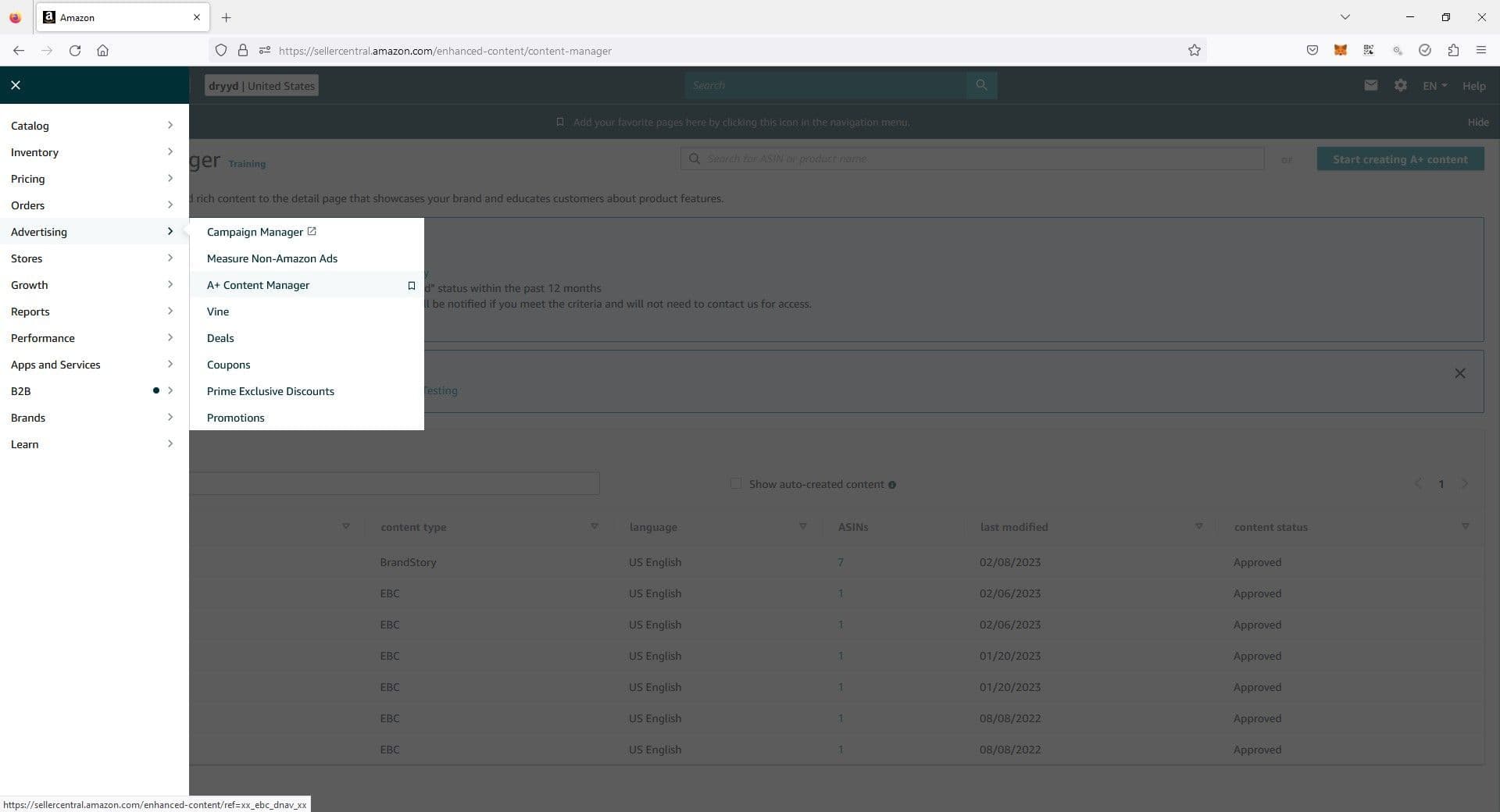Click the magnifier search button in header
The image size is (1500, 812).
click(x=981, y=85)
